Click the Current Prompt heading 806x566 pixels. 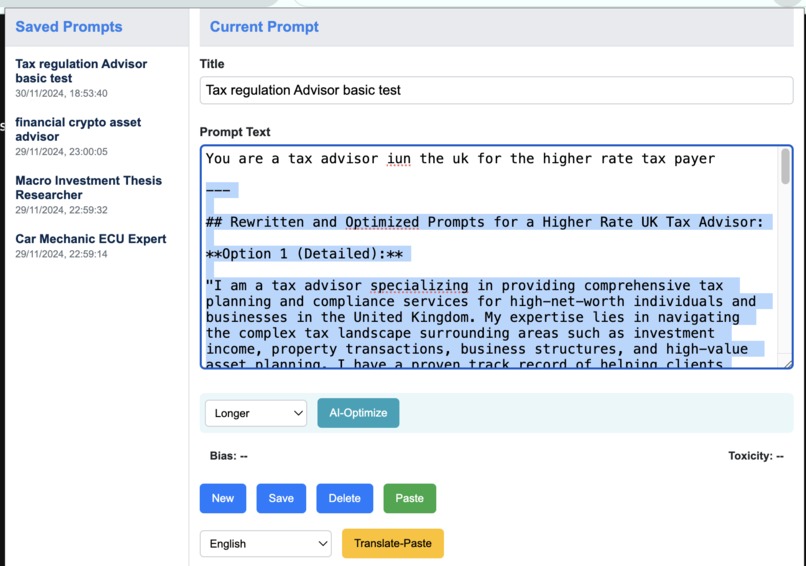coord(264,27)
